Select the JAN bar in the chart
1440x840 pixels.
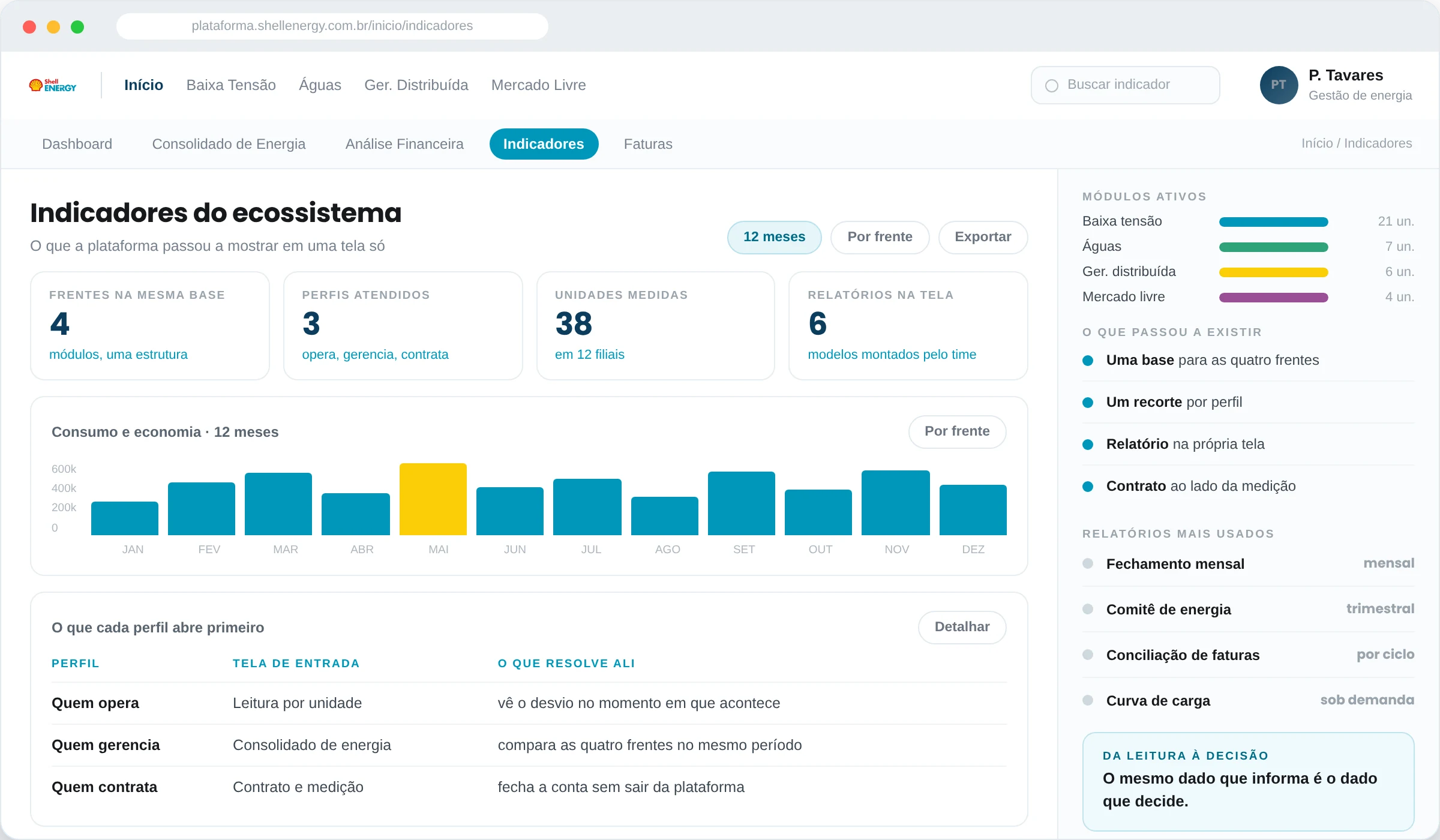tap(125, 518)
